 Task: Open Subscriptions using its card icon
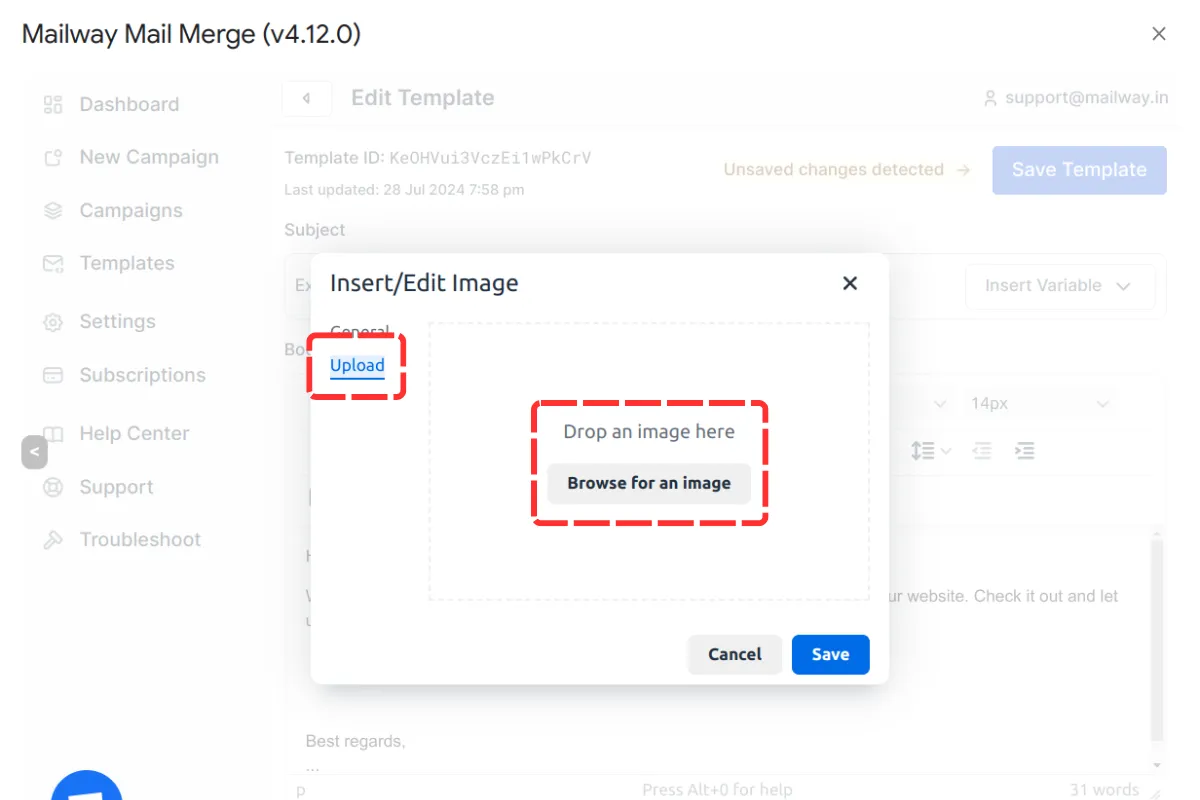click(x=52, y=375)
